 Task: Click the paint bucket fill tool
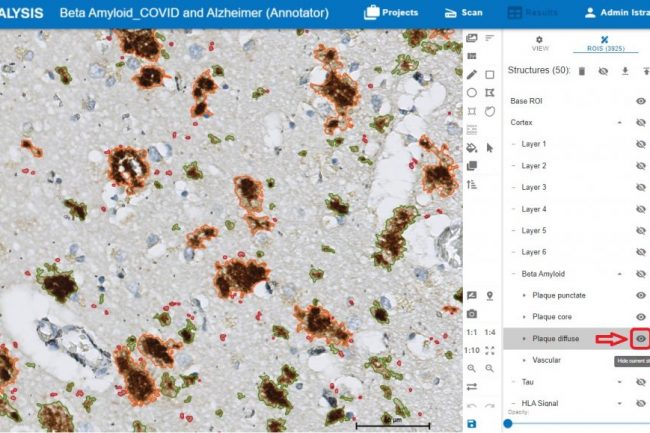pos(472,147)
